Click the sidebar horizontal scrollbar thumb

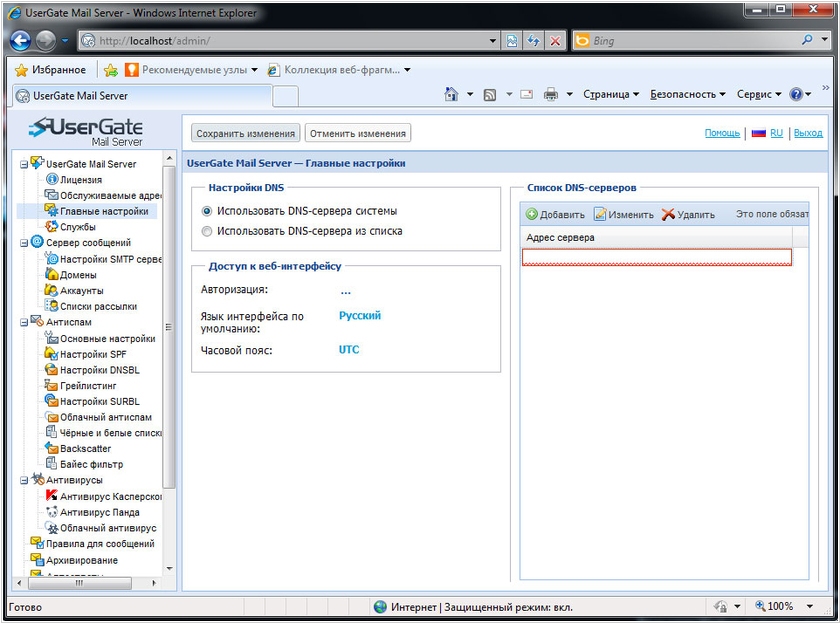(x=79, y=583)
